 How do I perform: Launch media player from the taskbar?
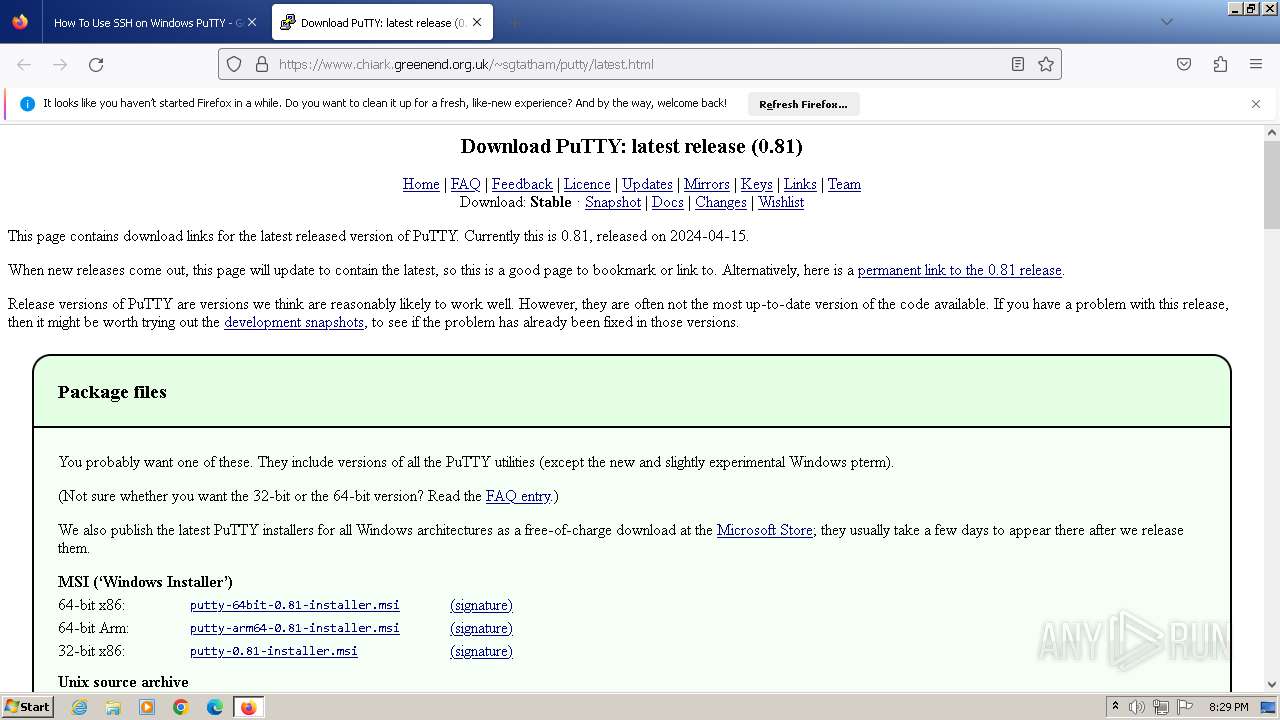147,707
